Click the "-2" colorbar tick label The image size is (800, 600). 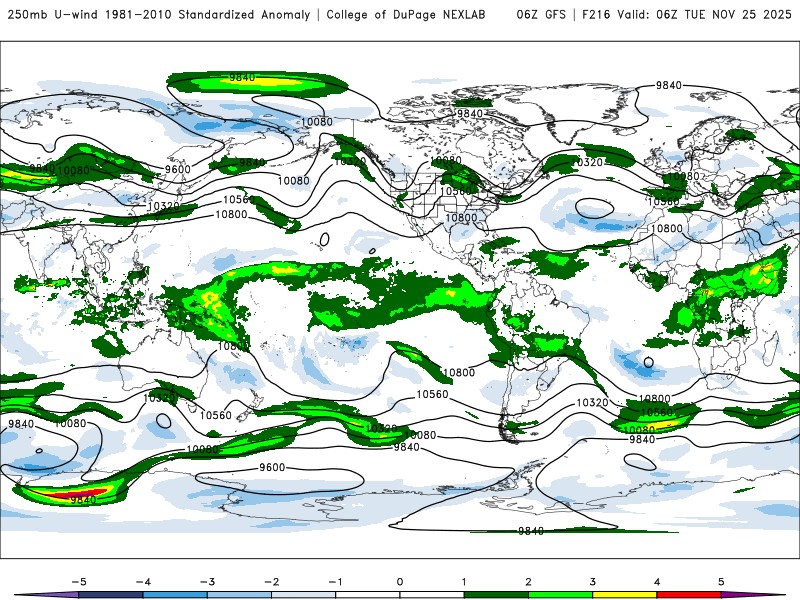click(271, 582)
